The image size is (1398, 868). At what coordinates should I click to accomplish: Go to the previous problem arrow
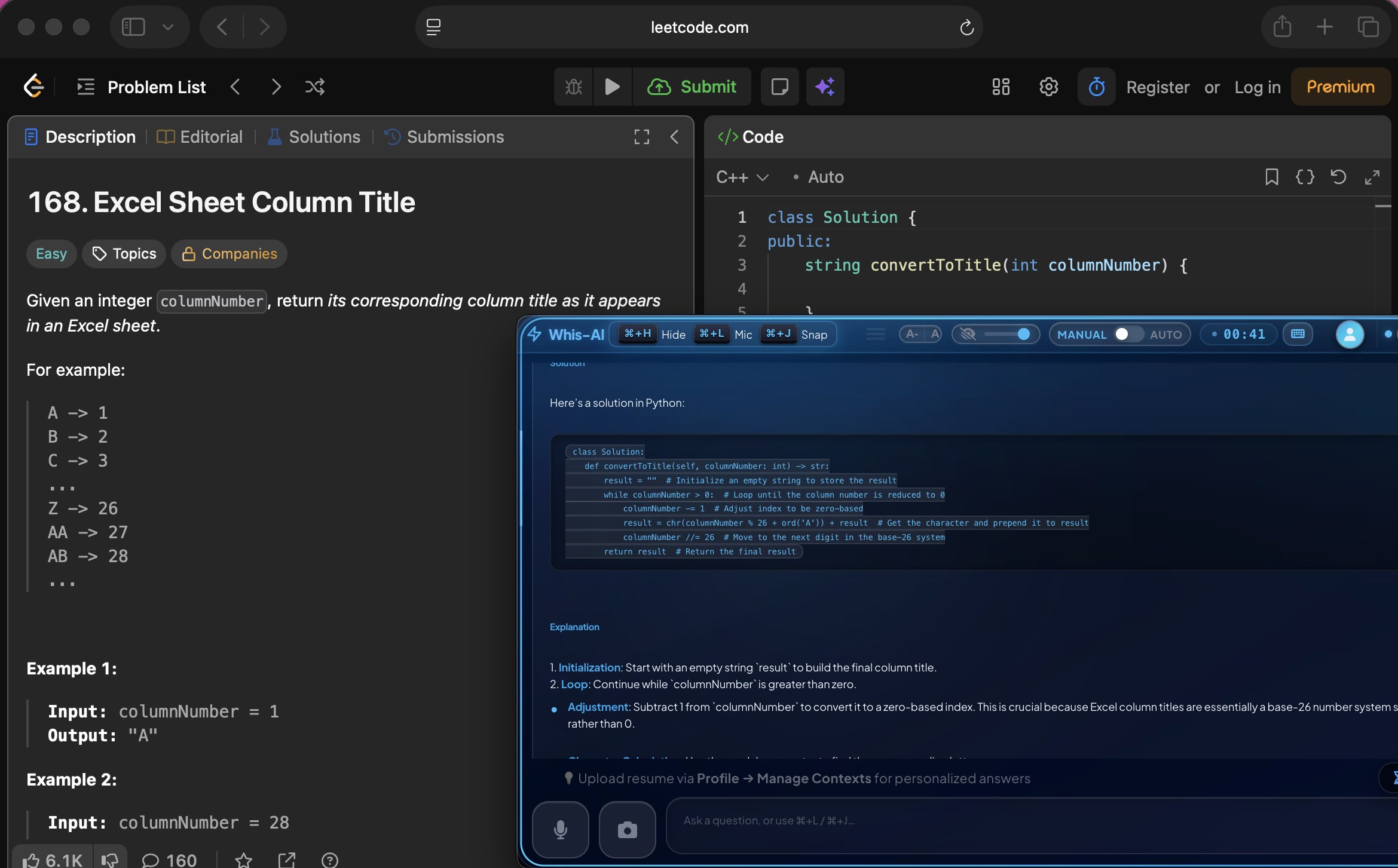235,87
